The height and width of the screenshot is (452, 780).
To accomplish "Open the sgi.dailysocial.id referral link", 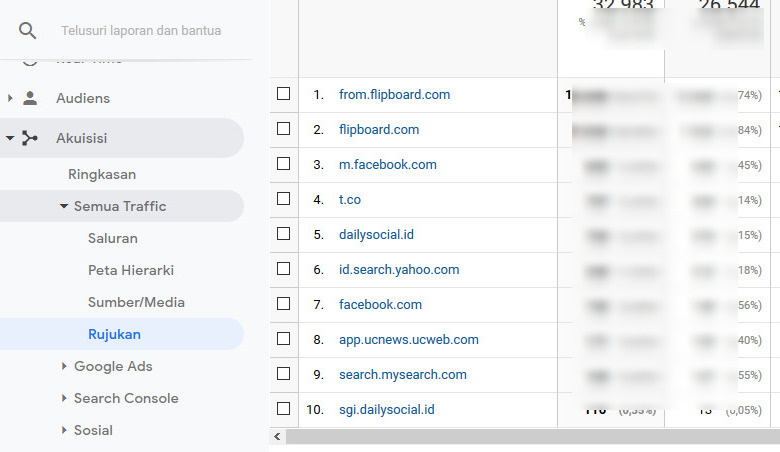I will coord(387,409).
